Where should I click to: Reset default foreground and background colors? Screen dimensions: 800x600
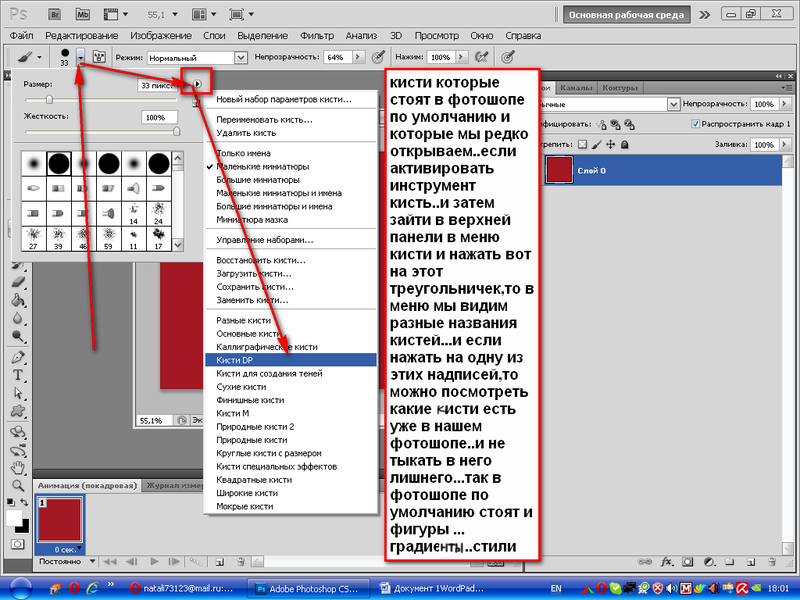(10, 502)
